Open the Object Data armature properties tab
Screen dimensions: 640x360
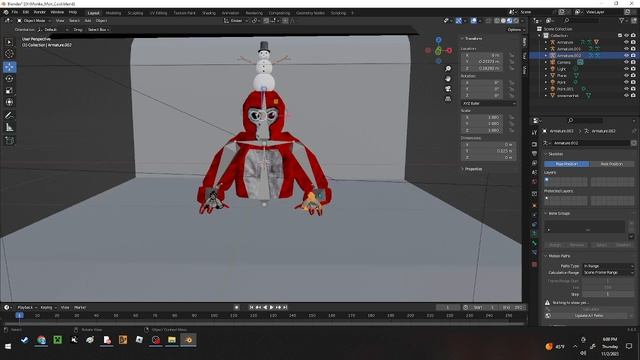[534, 234]
